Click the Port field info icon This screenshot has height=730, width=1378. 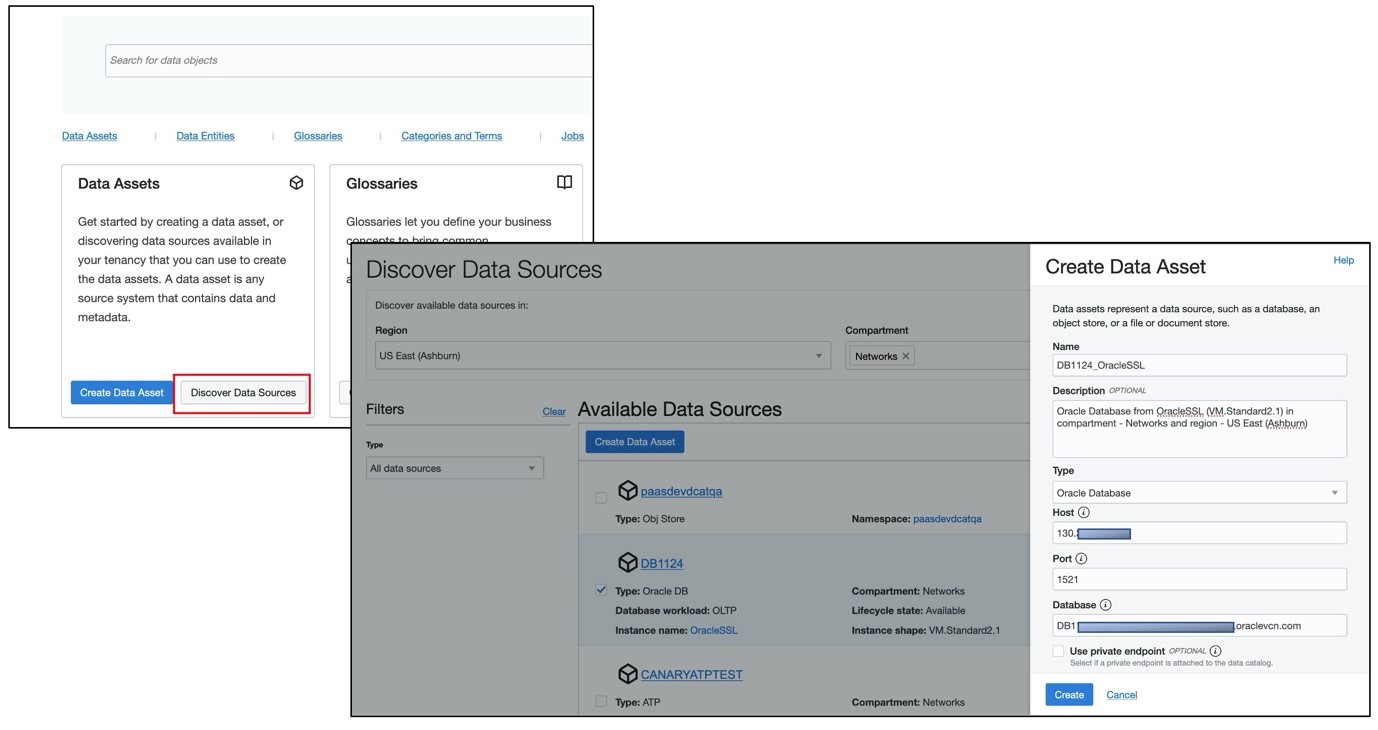click(x=1081, y=559)
